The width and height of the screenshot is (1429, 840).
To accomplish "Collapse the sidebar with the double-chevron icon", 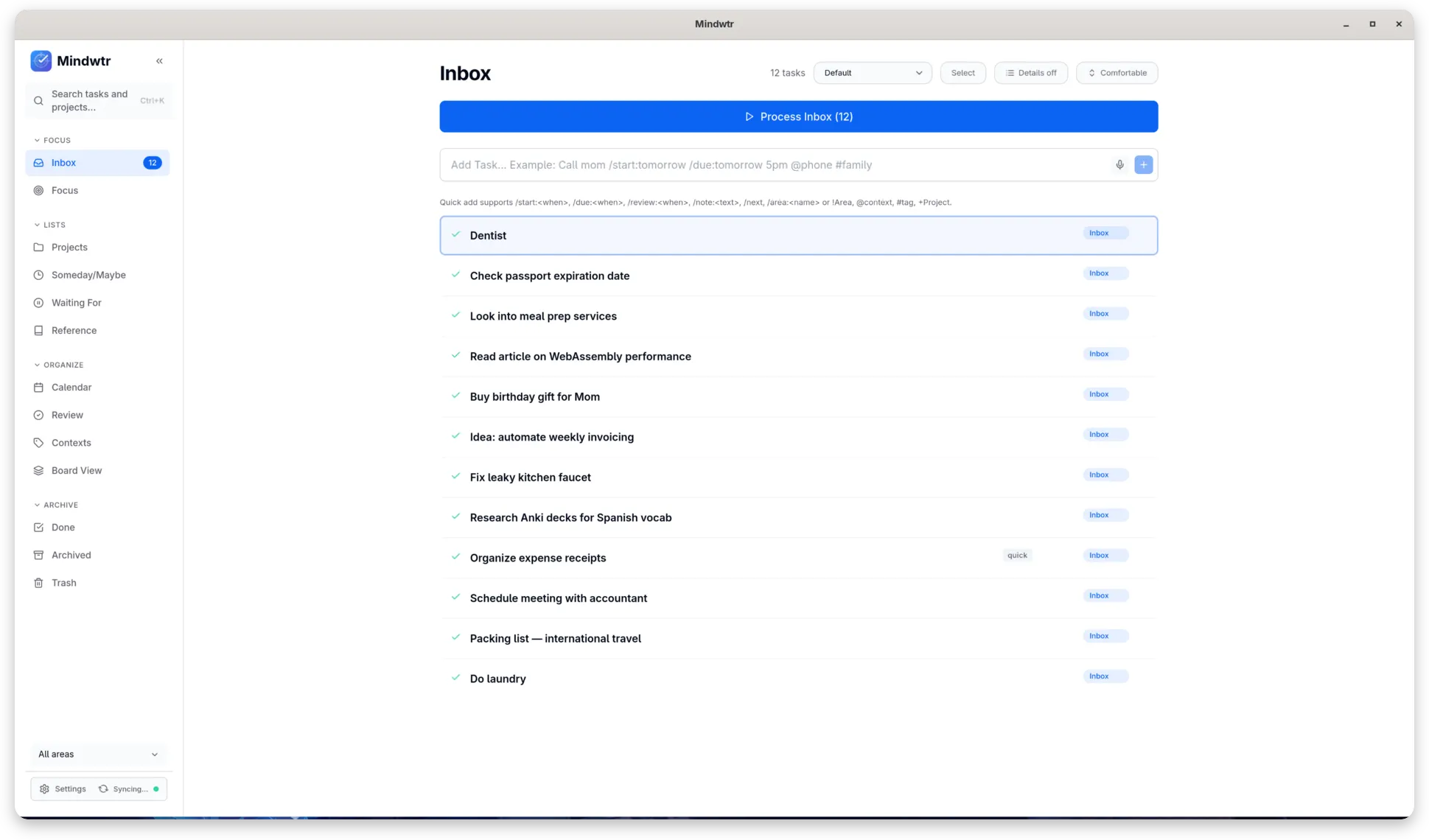I will tap(159, 61).
